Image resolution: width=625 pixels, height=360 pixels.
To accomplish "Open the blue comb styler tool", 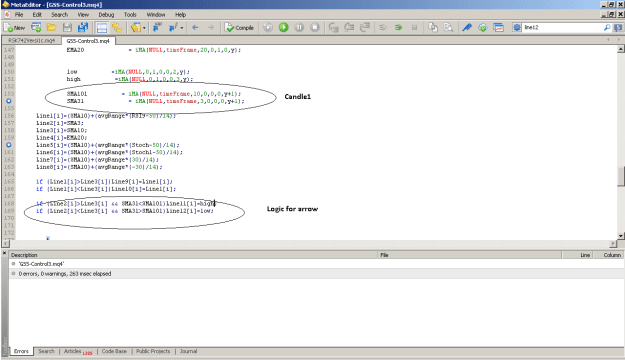I will [x=467, y=28].
